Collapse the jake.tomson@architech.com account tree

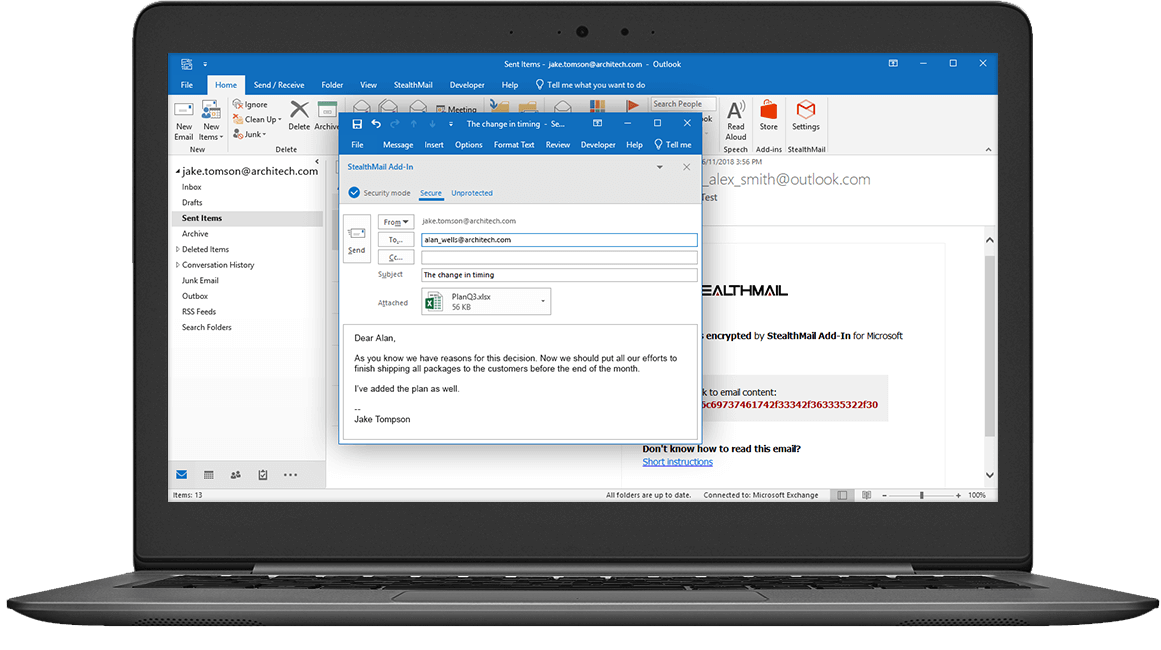178,172
